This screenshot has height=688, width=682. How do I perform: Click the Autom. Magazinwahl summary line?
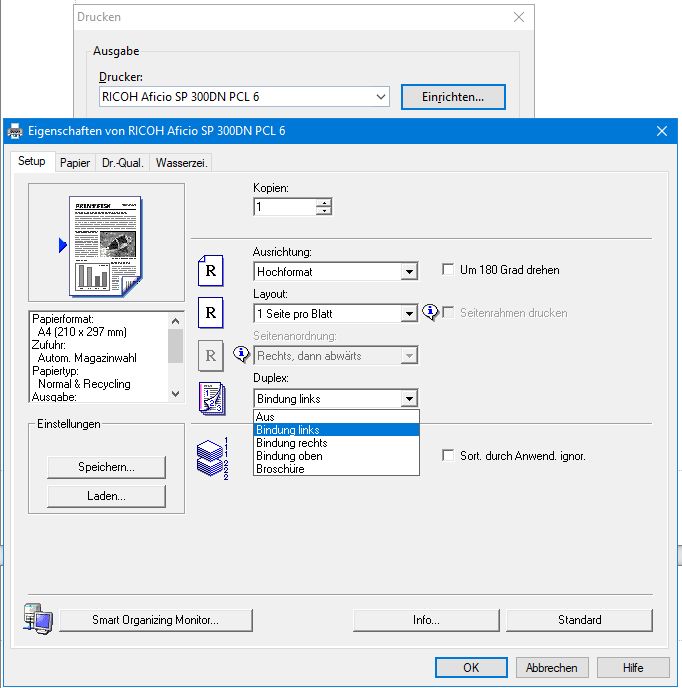pyautogui.click(x=87, y=358)
